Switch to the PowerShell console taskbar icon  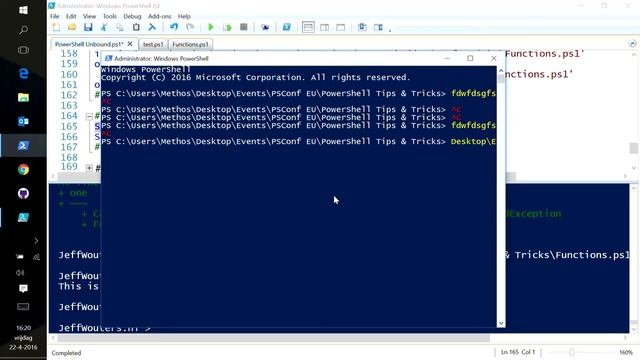[x=23, y=145]
